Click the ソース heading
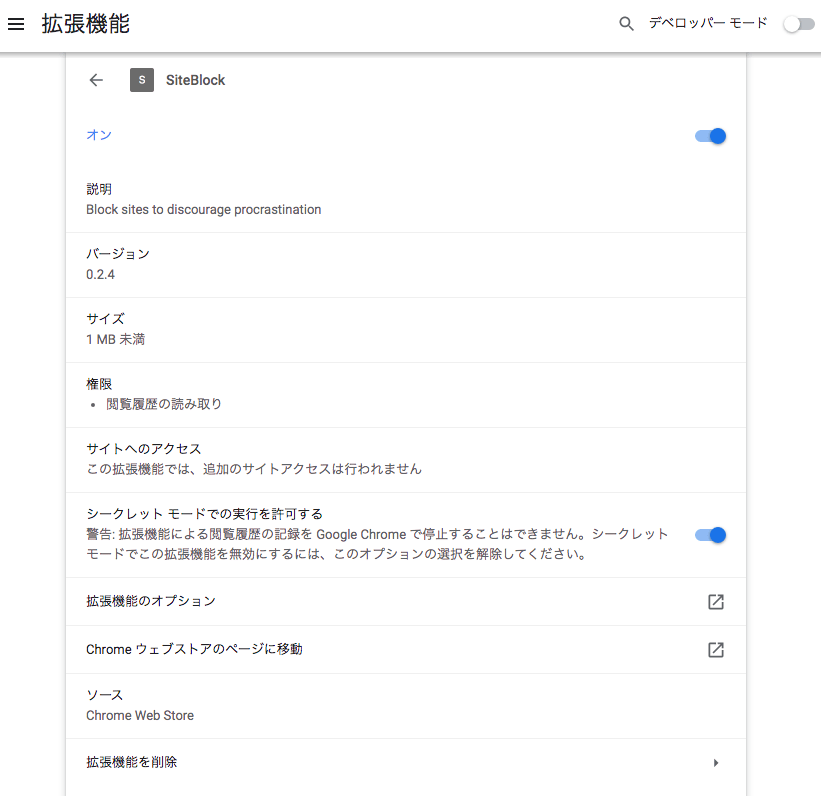 [x=104, y=695]
